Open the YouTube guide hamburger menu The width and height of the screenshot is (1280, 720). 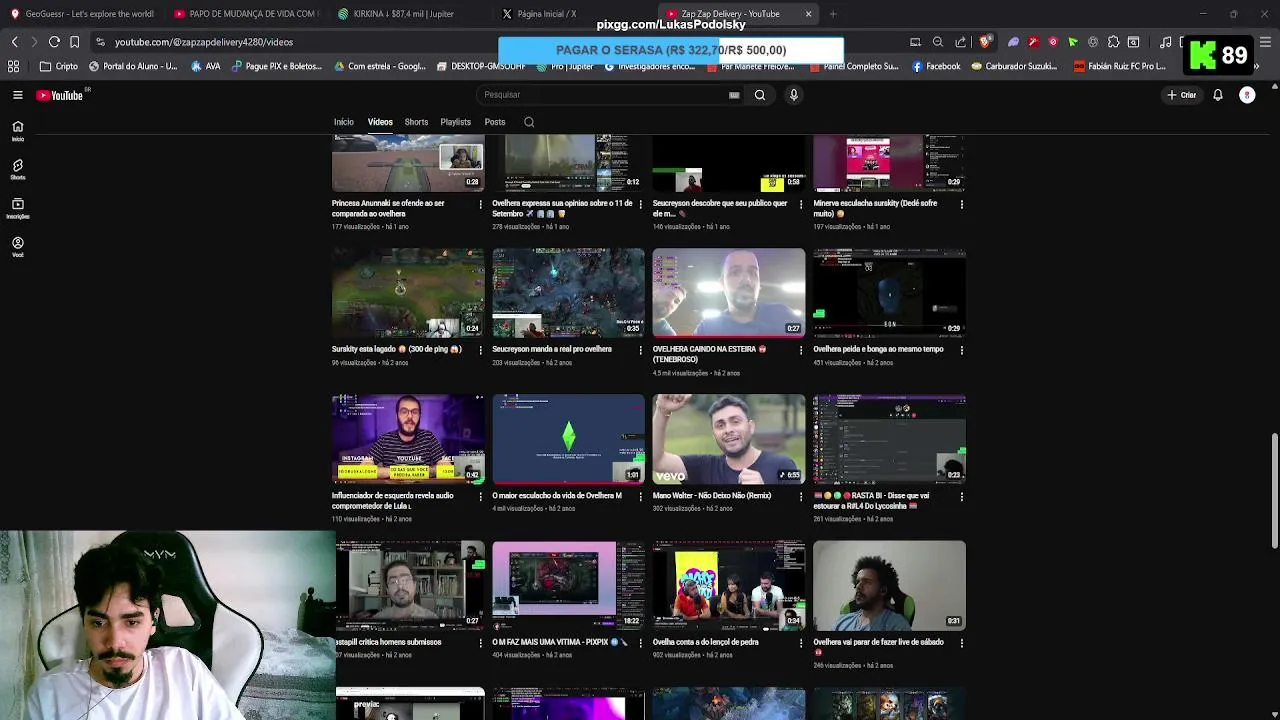coord(17,95)
